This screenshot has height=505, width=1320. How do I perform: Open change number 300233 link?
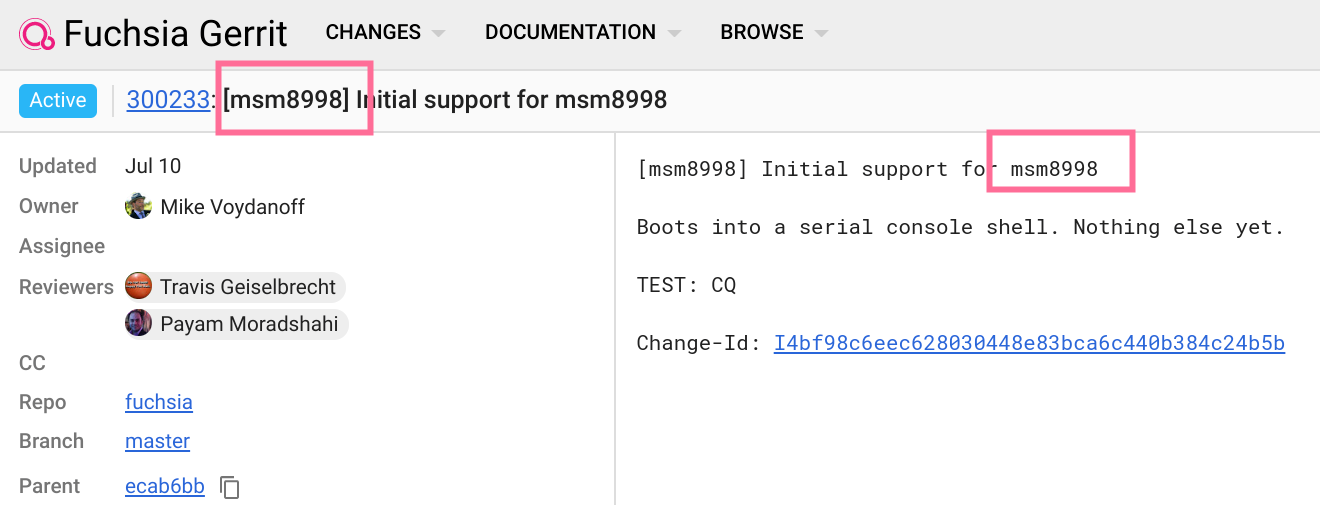pos(168,100)
